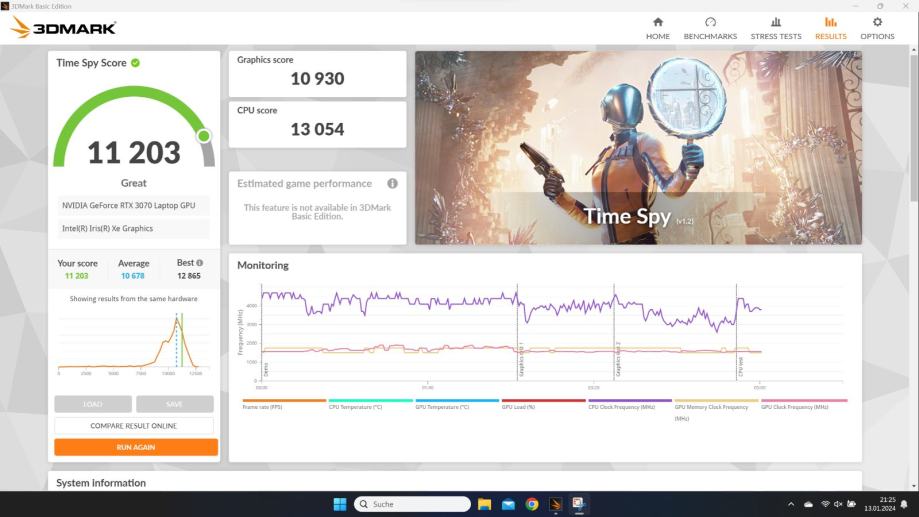Click the Average score 10 678
The image size is (919, 517).
pyautogui.click(x=132, y=275)
